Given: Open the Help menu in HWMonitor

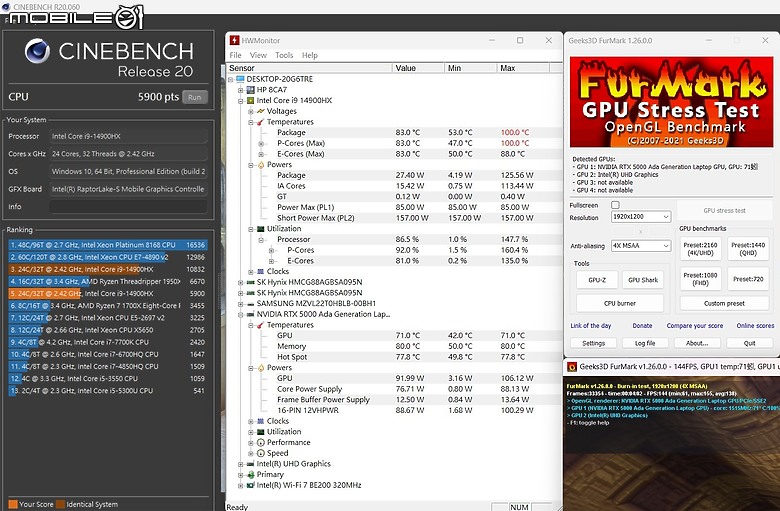Looking at the screenshot, I should click(309, 55).
